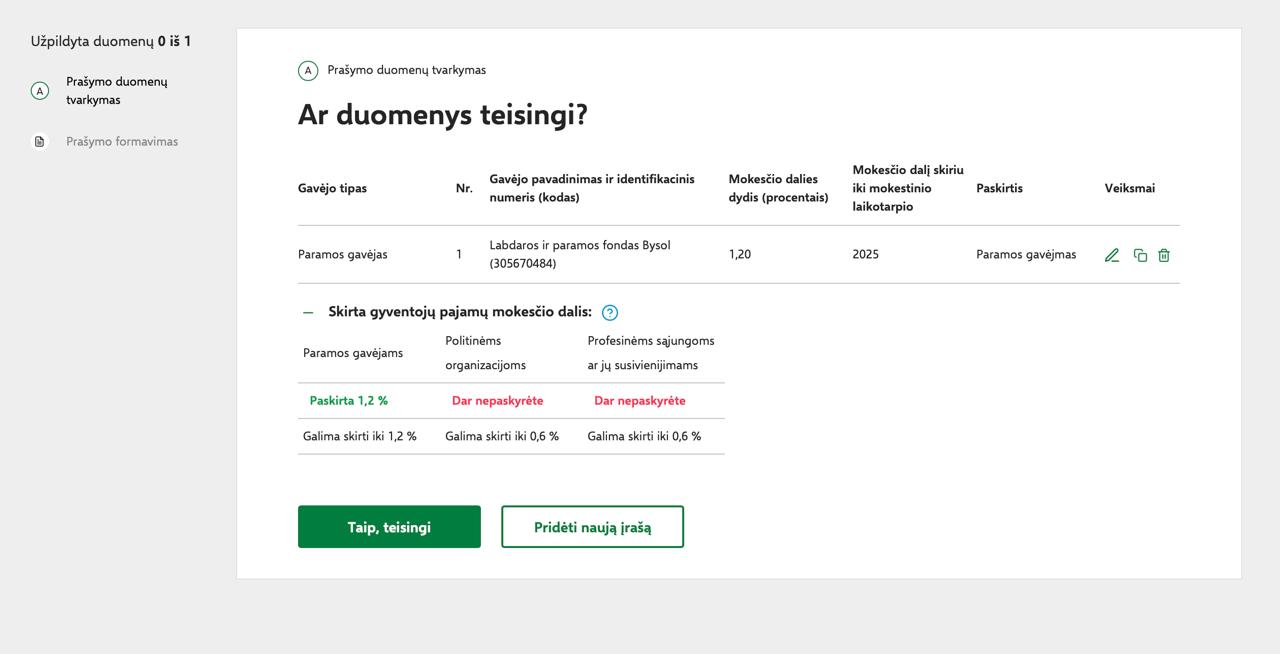
Task: Confirm with the 'Taip, teisingi' button
Action: tap(389, 527)
